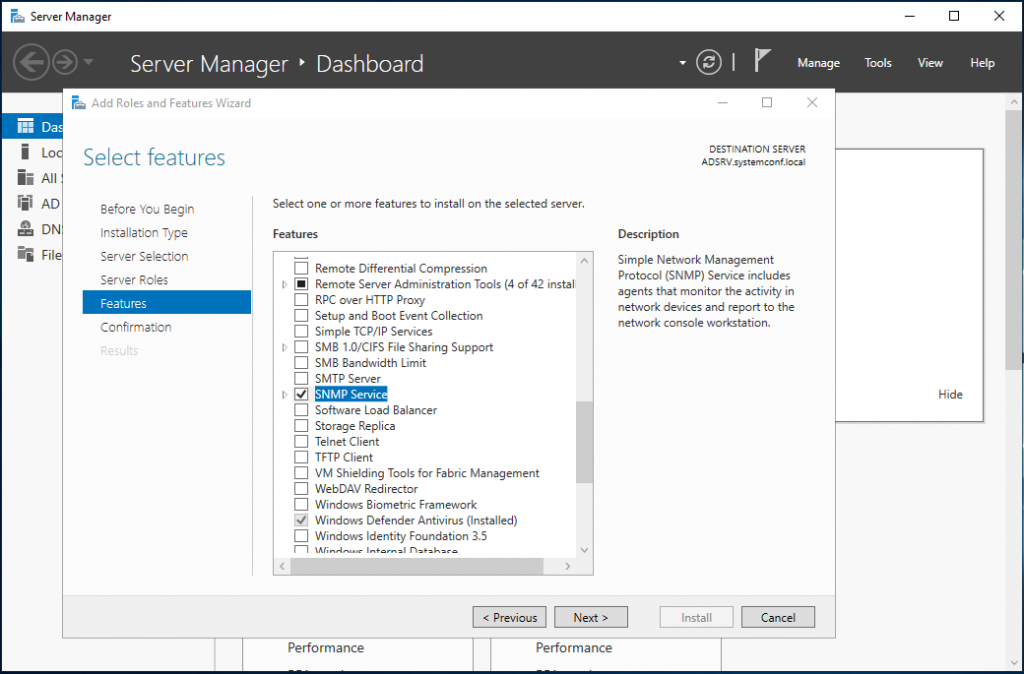Click the back navigation arrow
Image resolution: width=1024 pixels, height=674 pixels.
(31, 62)
